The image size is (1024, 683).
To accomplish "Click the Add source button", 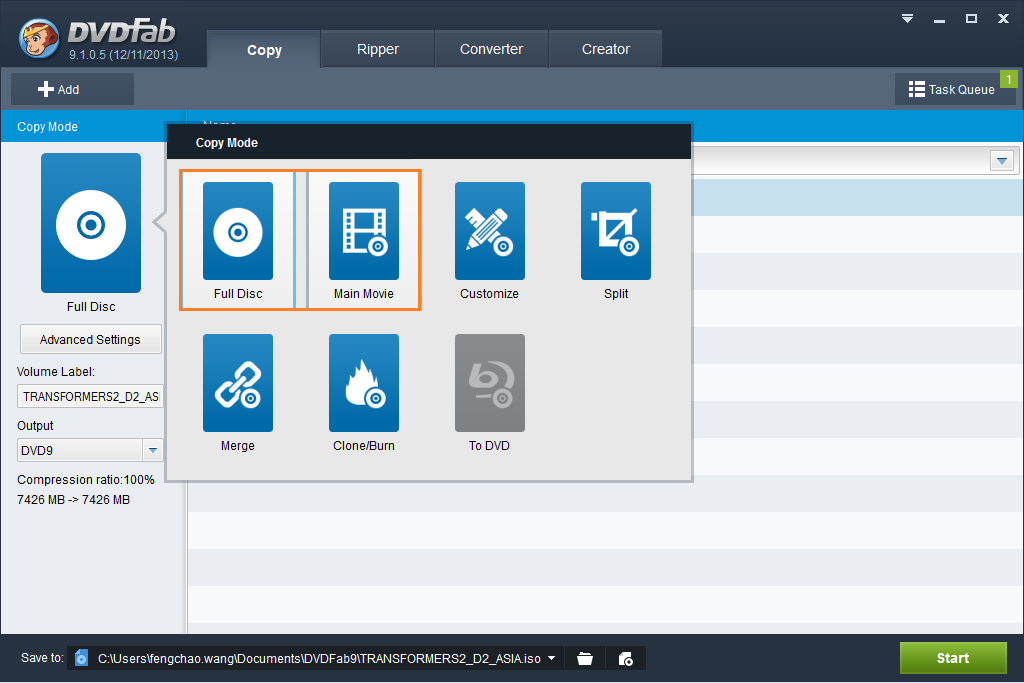I will pos(70,88).
